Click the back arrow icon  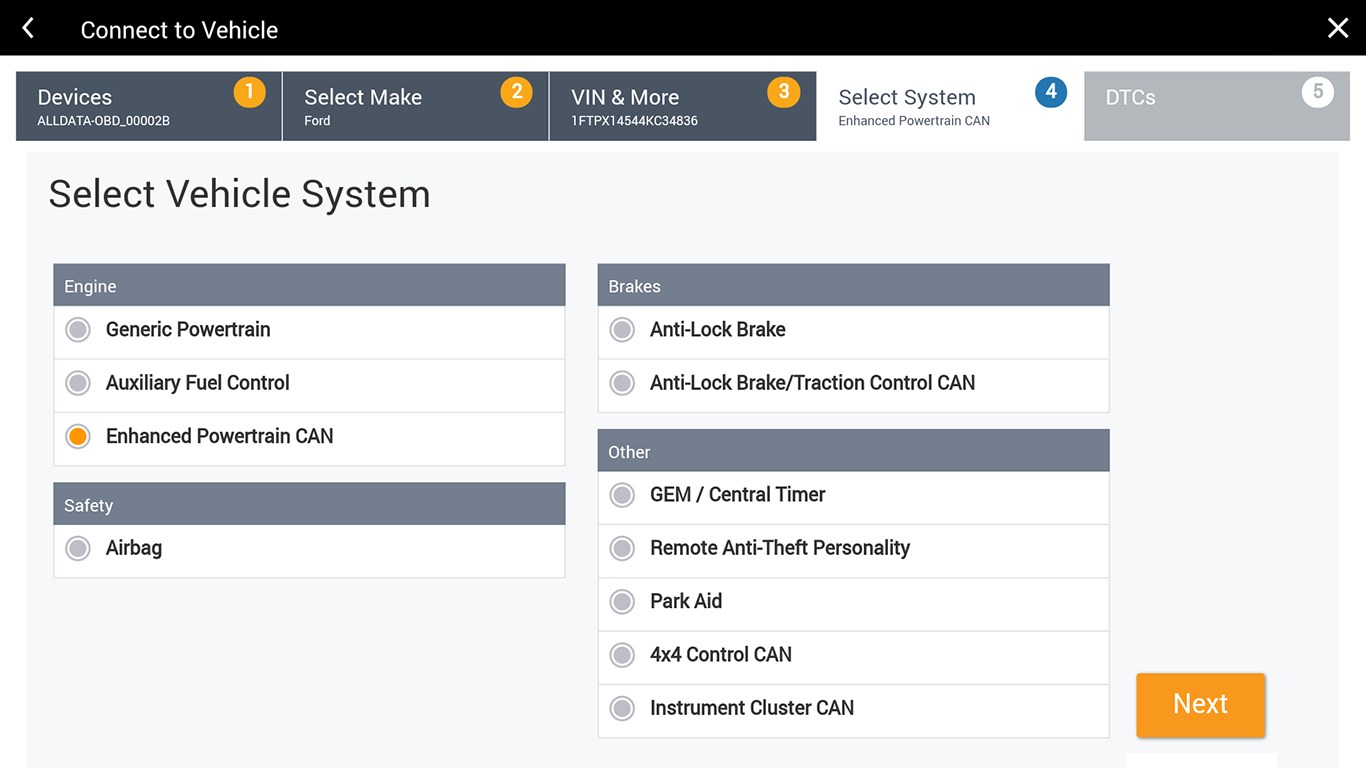(28, 28)
